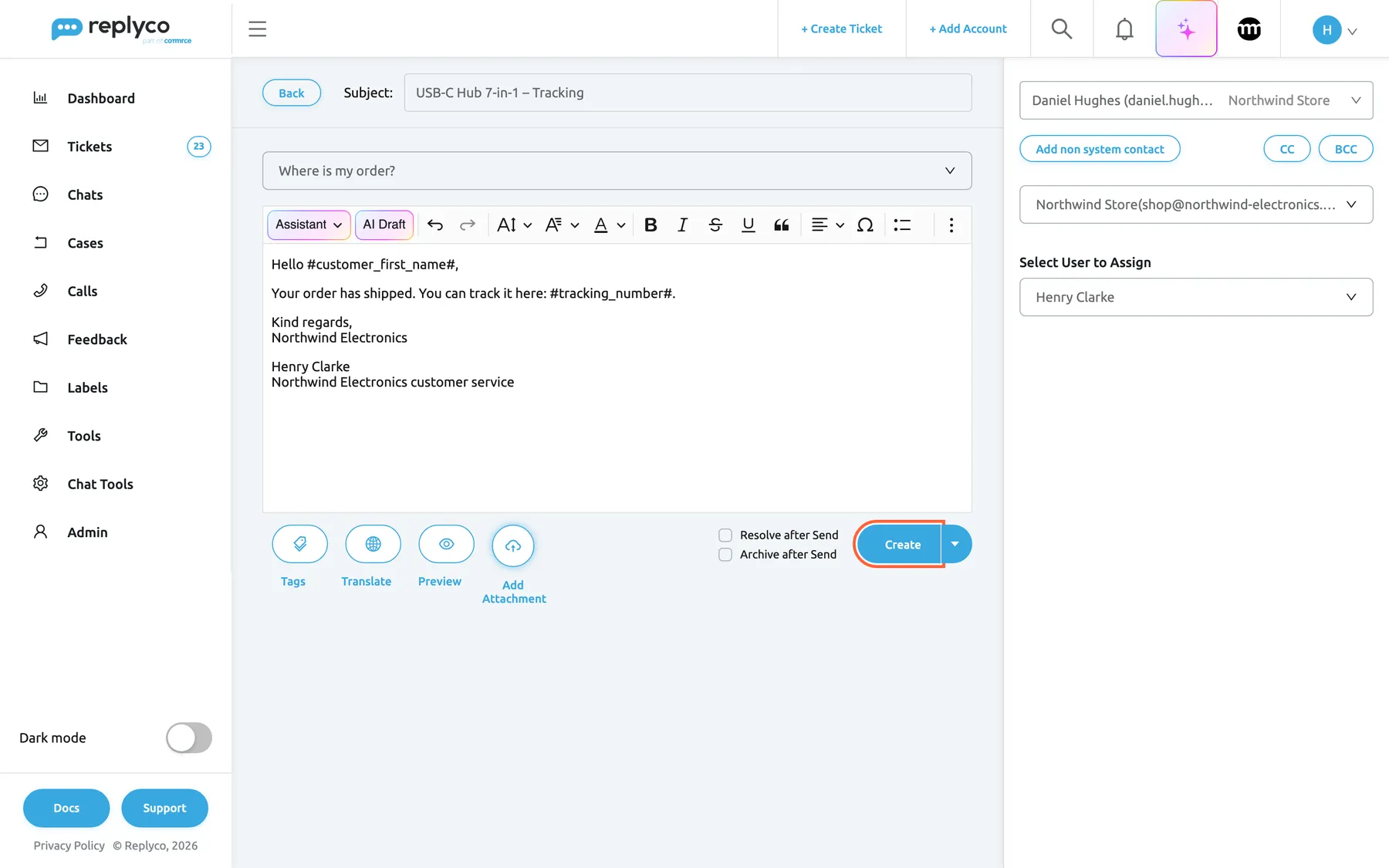The image size is (1389, 868).
Task: Open text alignment dropdown
Action: (x=827, y=225)
